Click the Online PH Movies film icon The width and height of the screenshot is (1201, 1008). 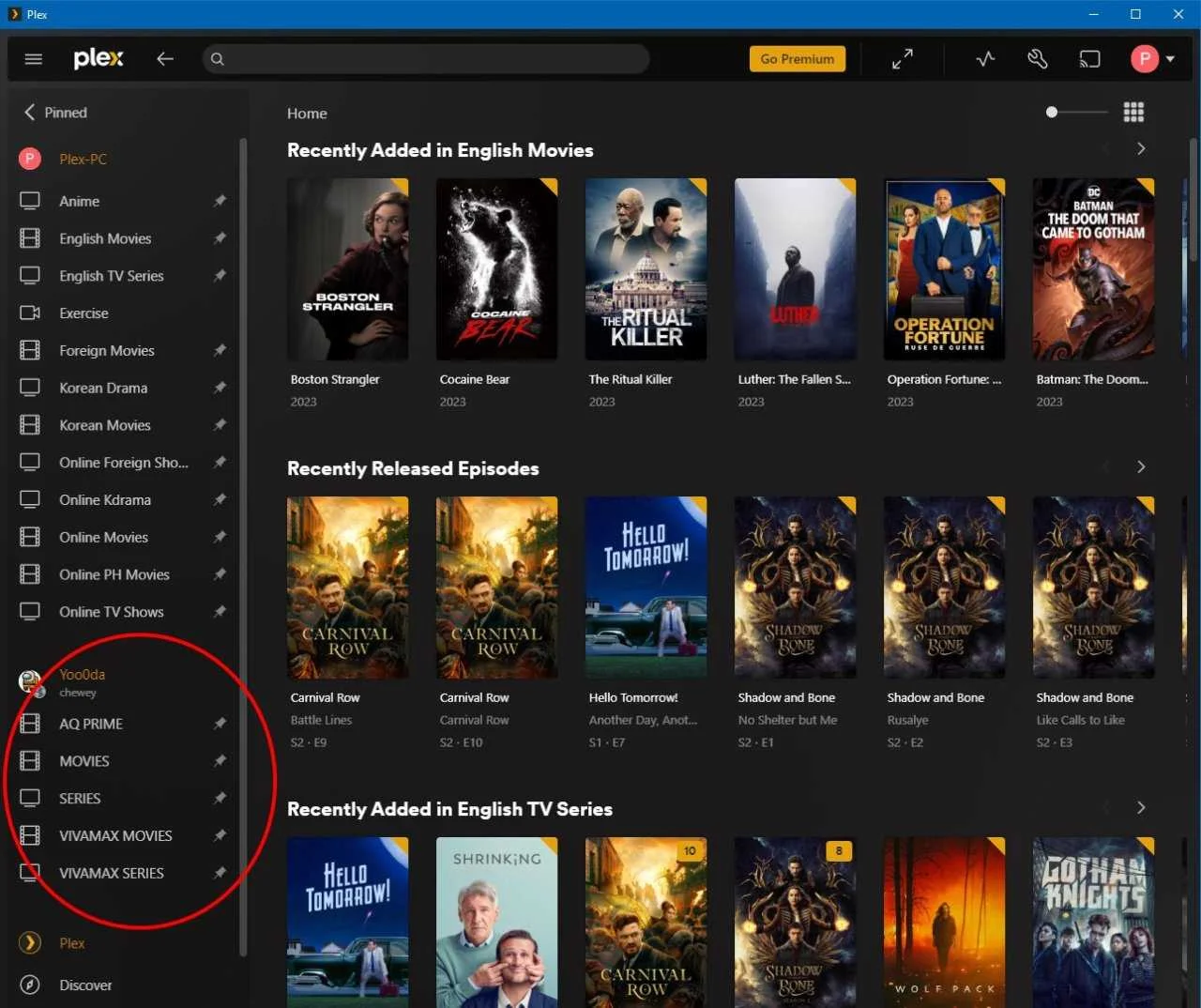[30, 574]
